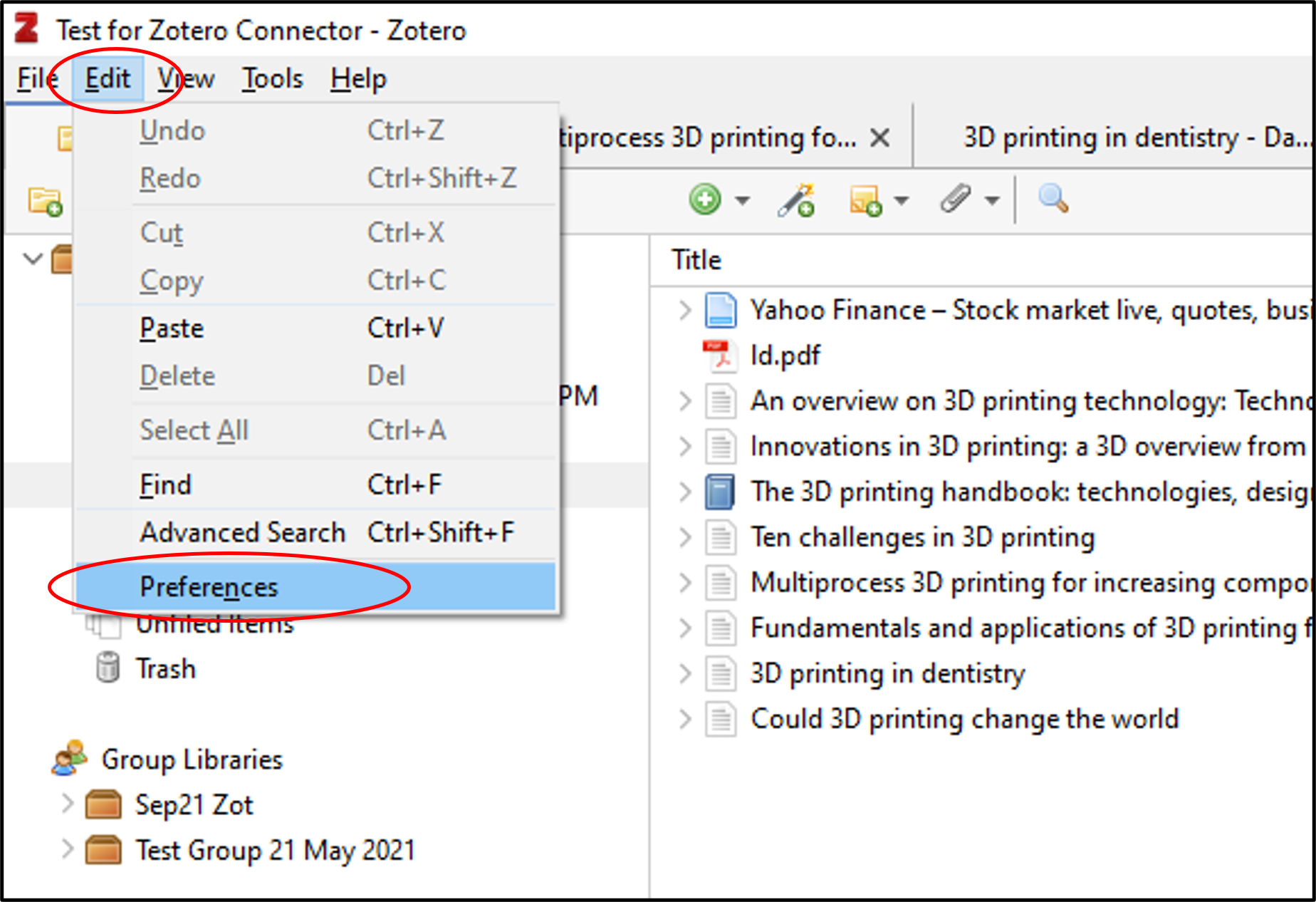Open the New Note dropdown arrow

pos(902,200)
